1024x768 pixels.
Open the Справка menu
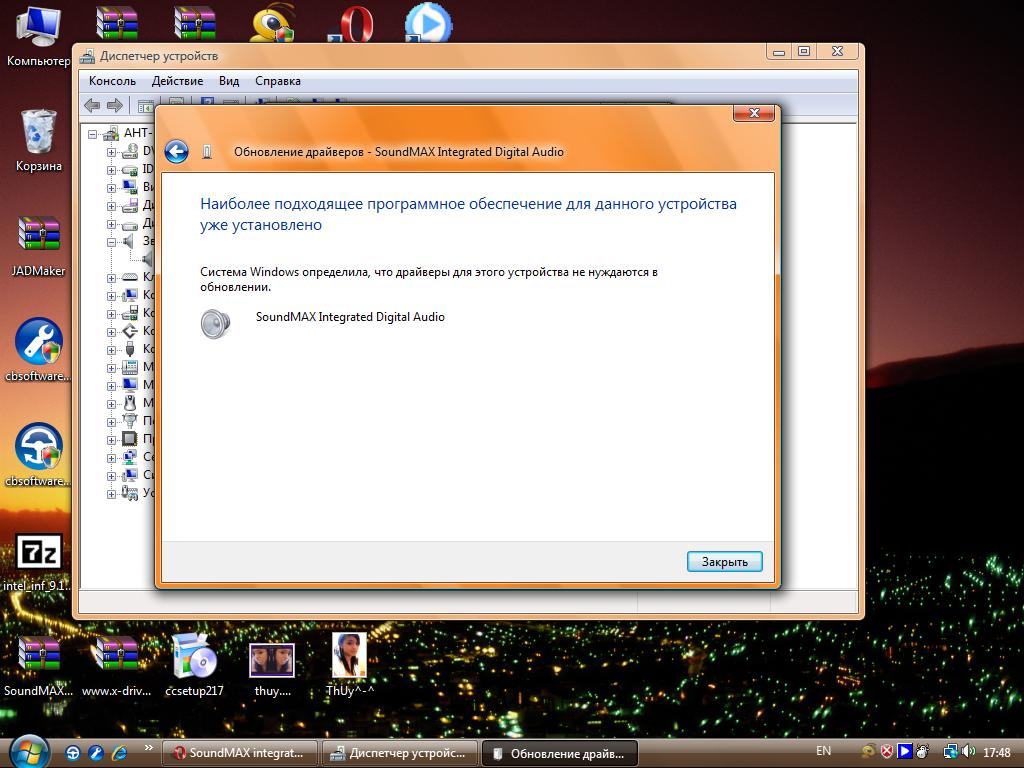[278, 81]
